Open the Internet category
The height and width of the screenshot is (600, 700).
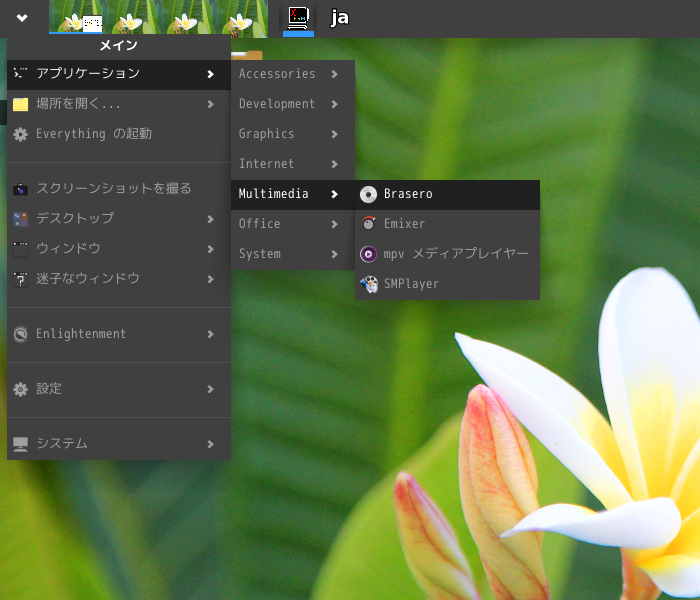coord(293,164)
